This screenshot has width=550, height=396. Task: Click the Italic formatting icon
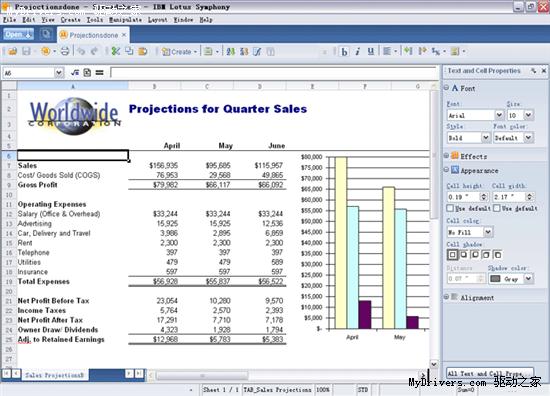358,52
